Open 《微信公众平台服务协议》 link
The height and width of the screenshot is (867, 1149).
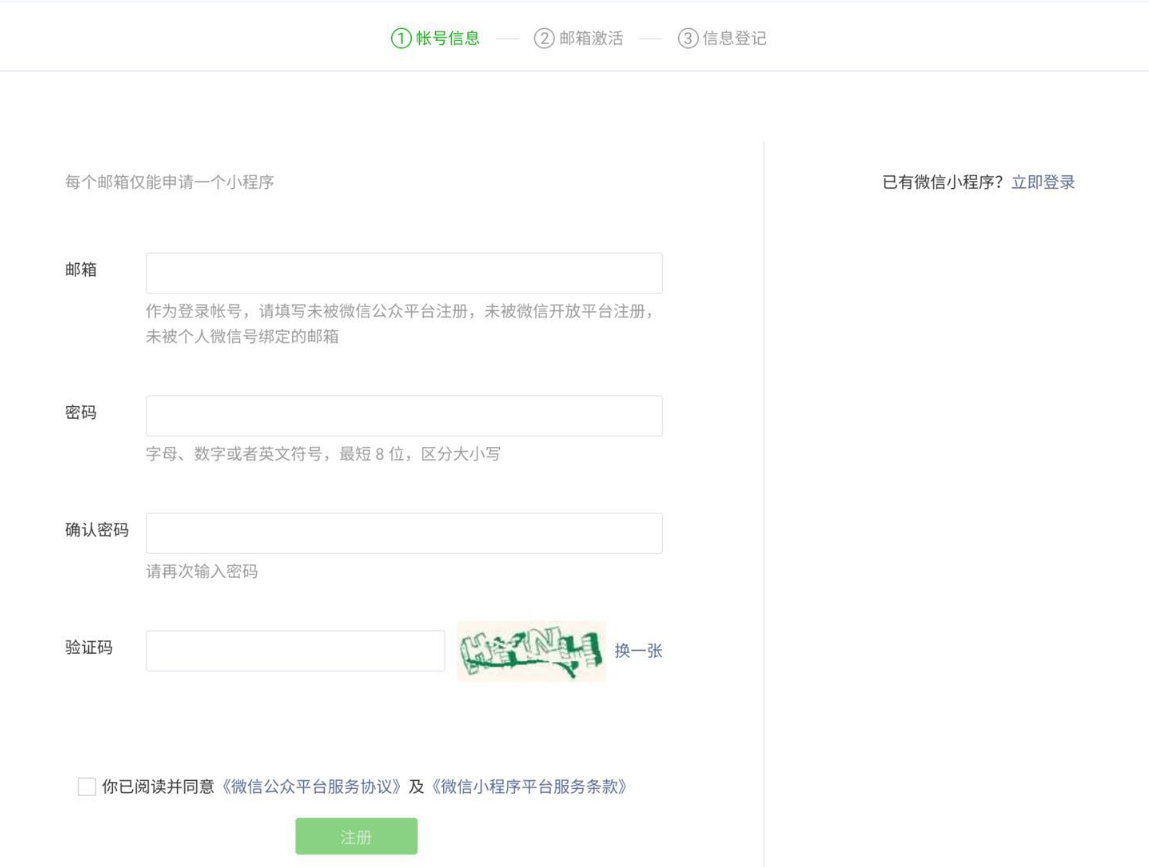tap(311, 786)
